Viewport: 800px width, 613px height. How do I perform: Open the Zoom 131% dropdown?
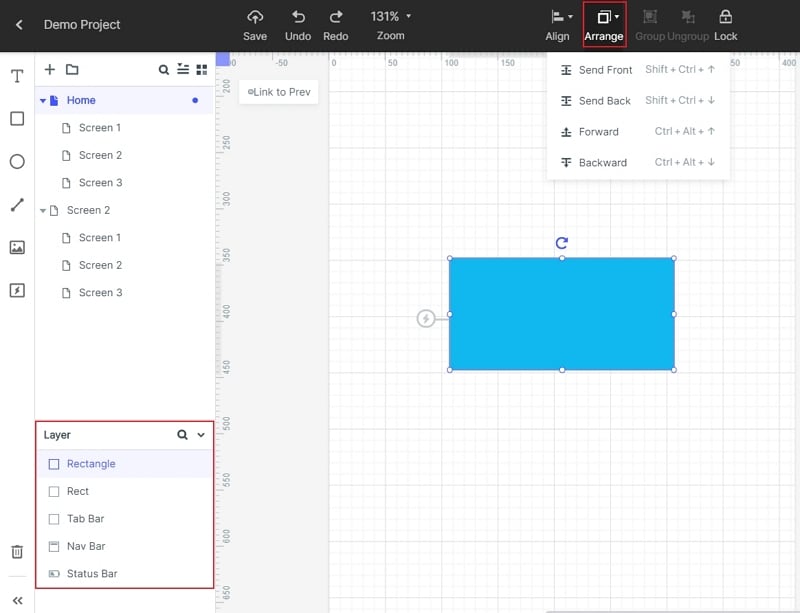(x=391, y=25)
